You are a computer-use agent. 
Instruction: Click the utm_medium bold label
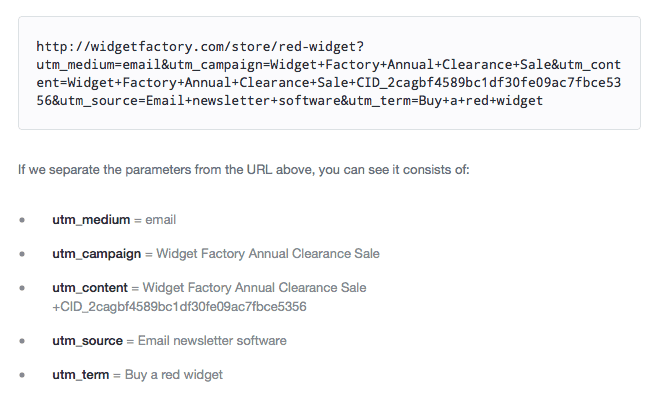pyautogui.click(x=91, y=220)
